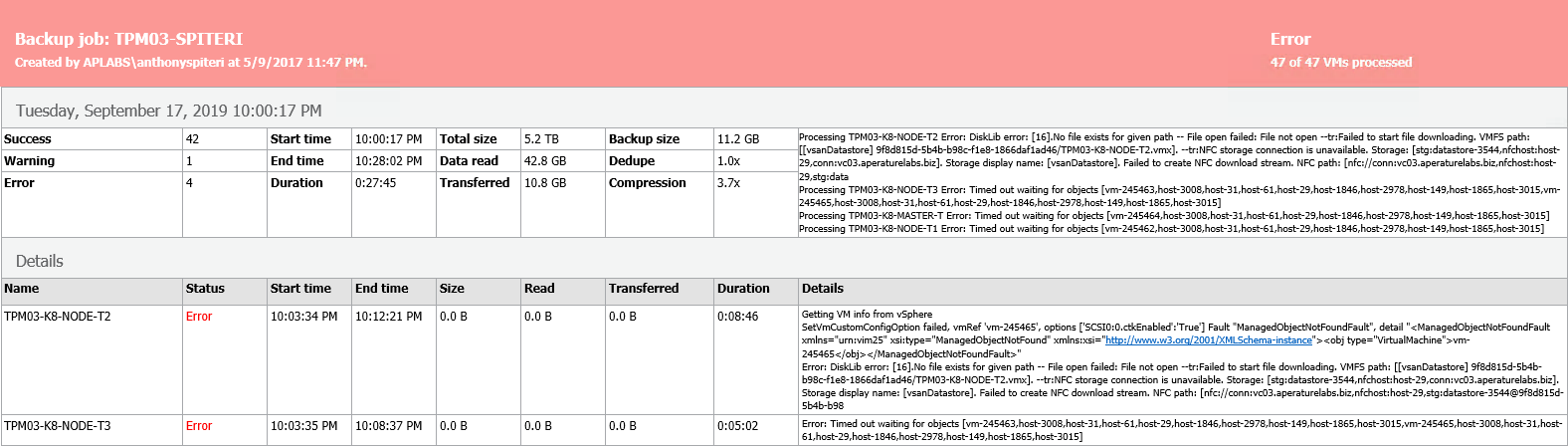
Task: Click the Name column header
Action: (22, 289)
